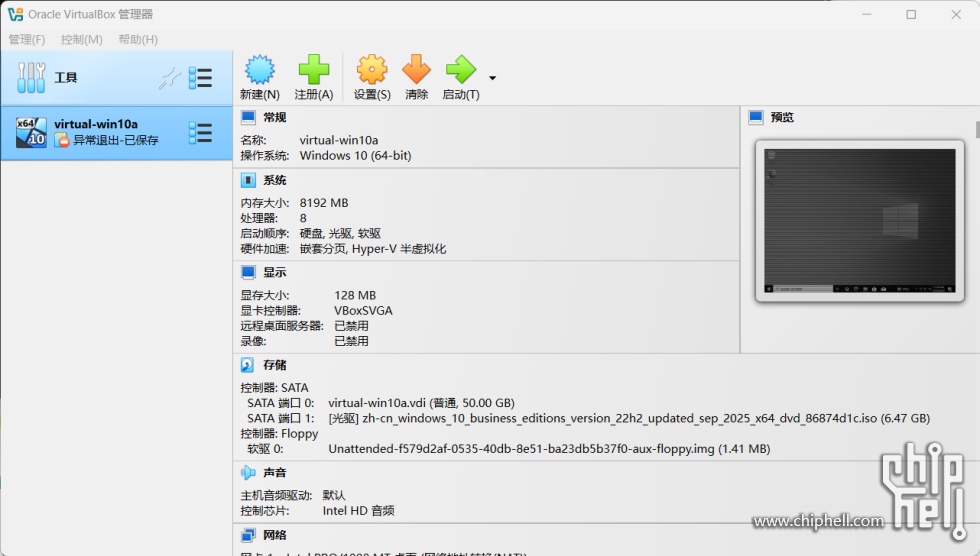Click the VM preview thumbnail

click(859, 219)
